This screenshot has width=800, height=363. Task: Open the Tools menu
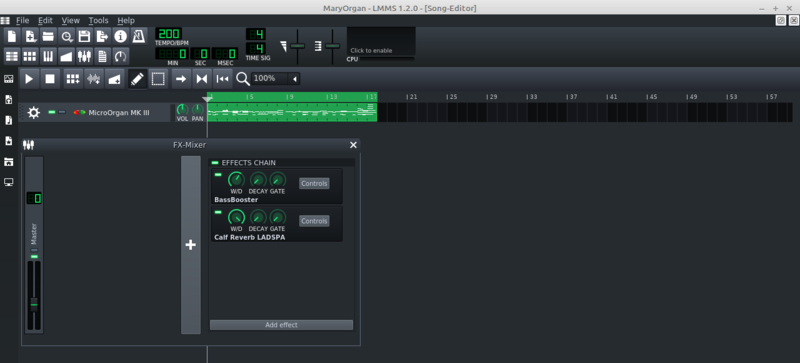[98, 20]
